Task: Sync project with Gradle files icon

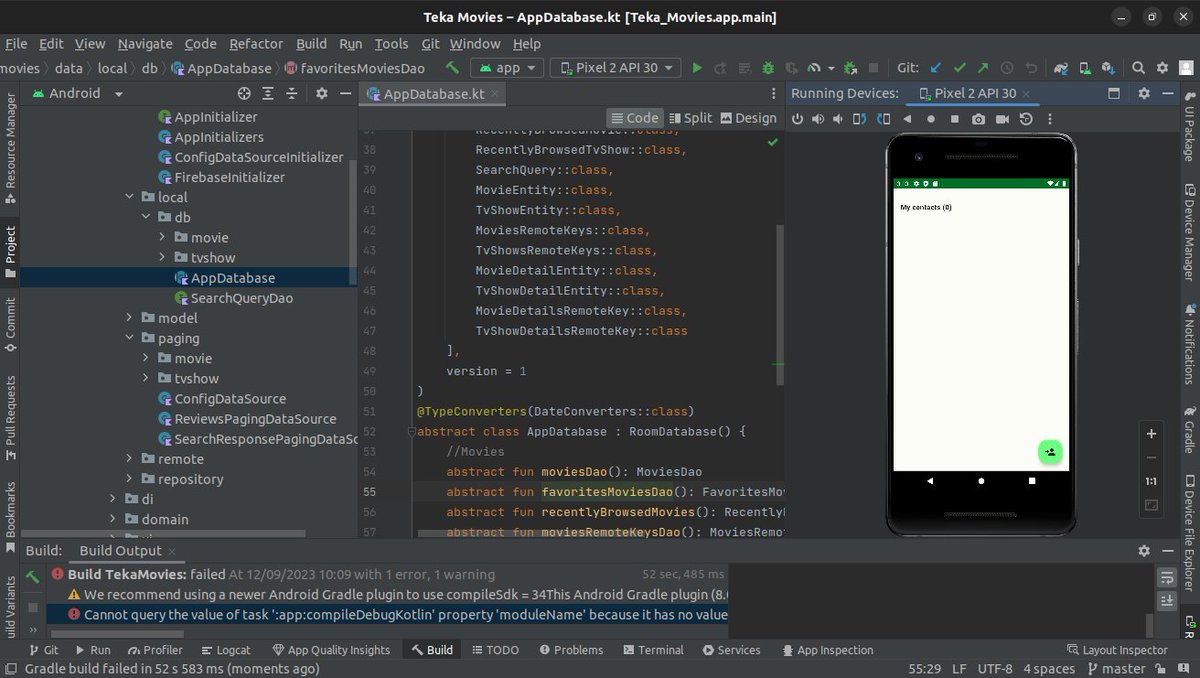Action: click(1061, 68)
